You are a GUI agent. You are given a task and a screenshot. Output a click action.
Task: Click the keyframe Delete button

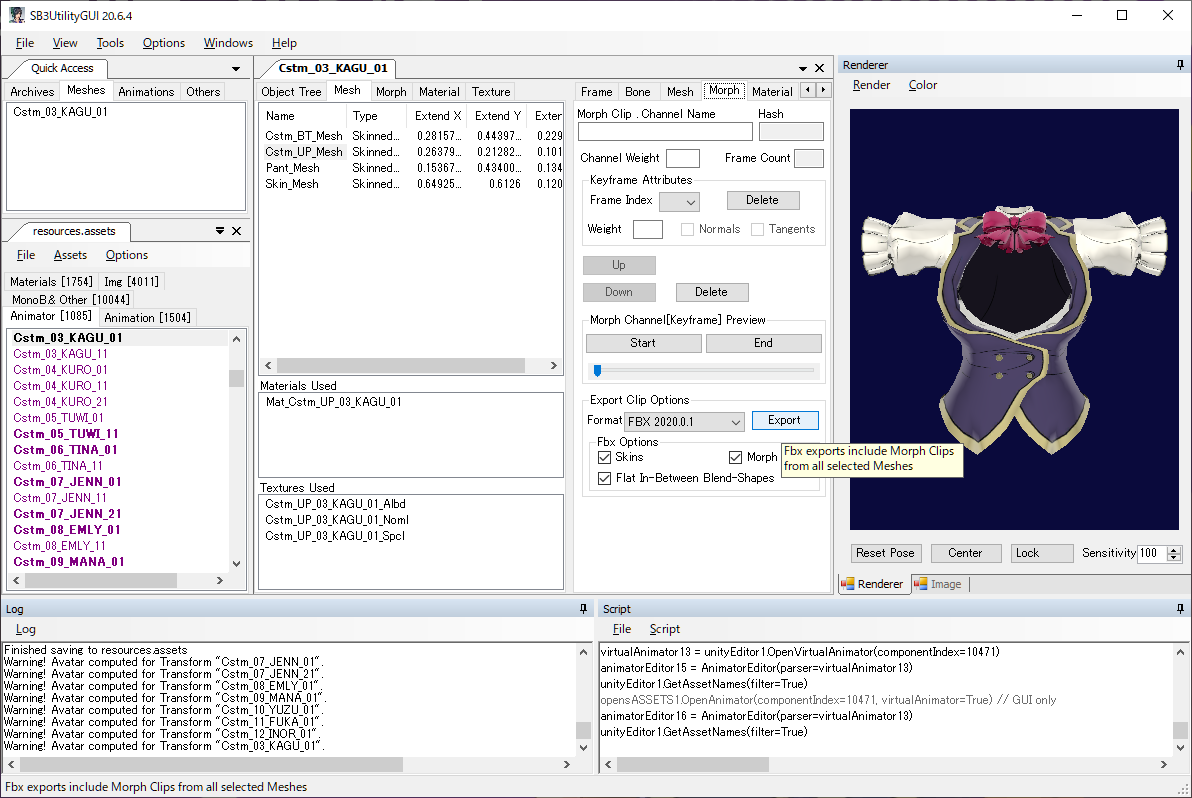coord(762,200)
